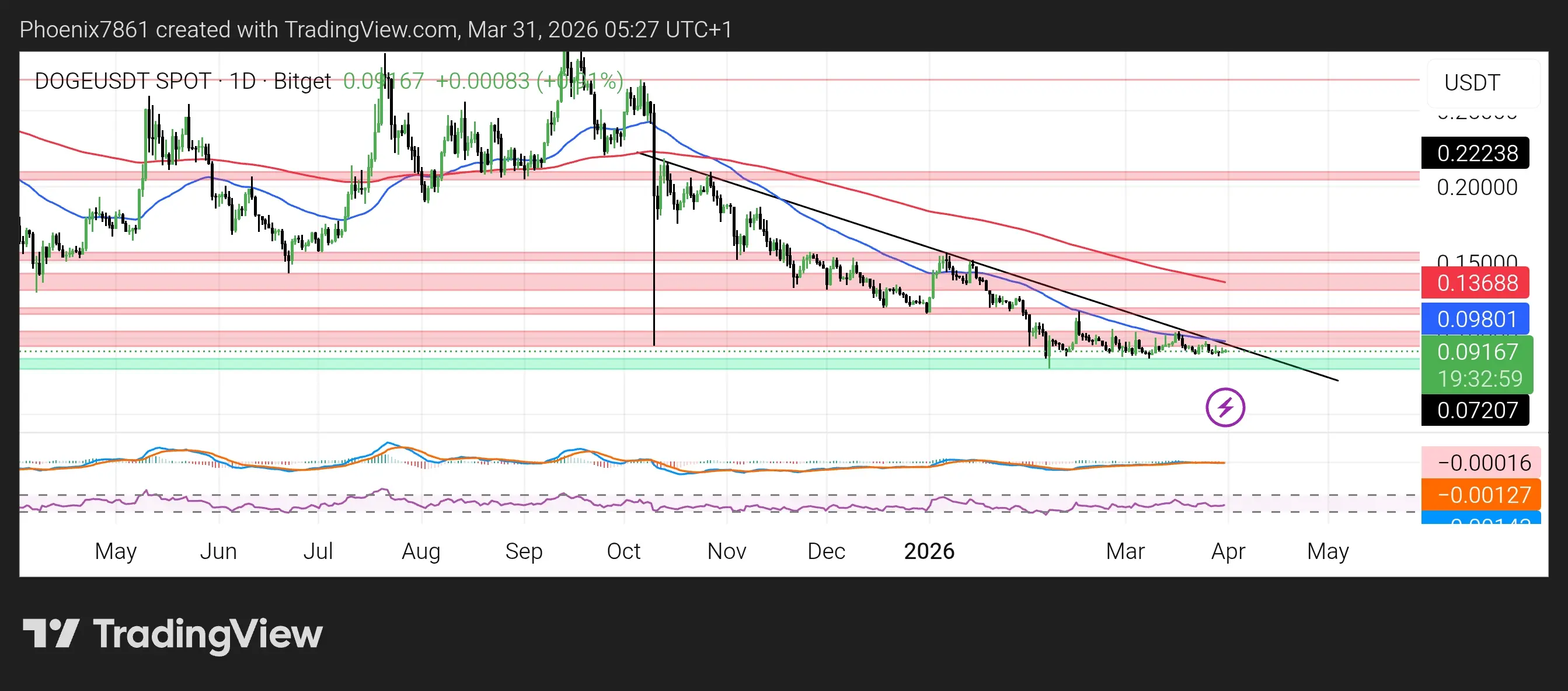Viewport: 1568px width, 691px height.
Task: Click the 0.20000 price axis tick
Action: tap(1477, 187)
